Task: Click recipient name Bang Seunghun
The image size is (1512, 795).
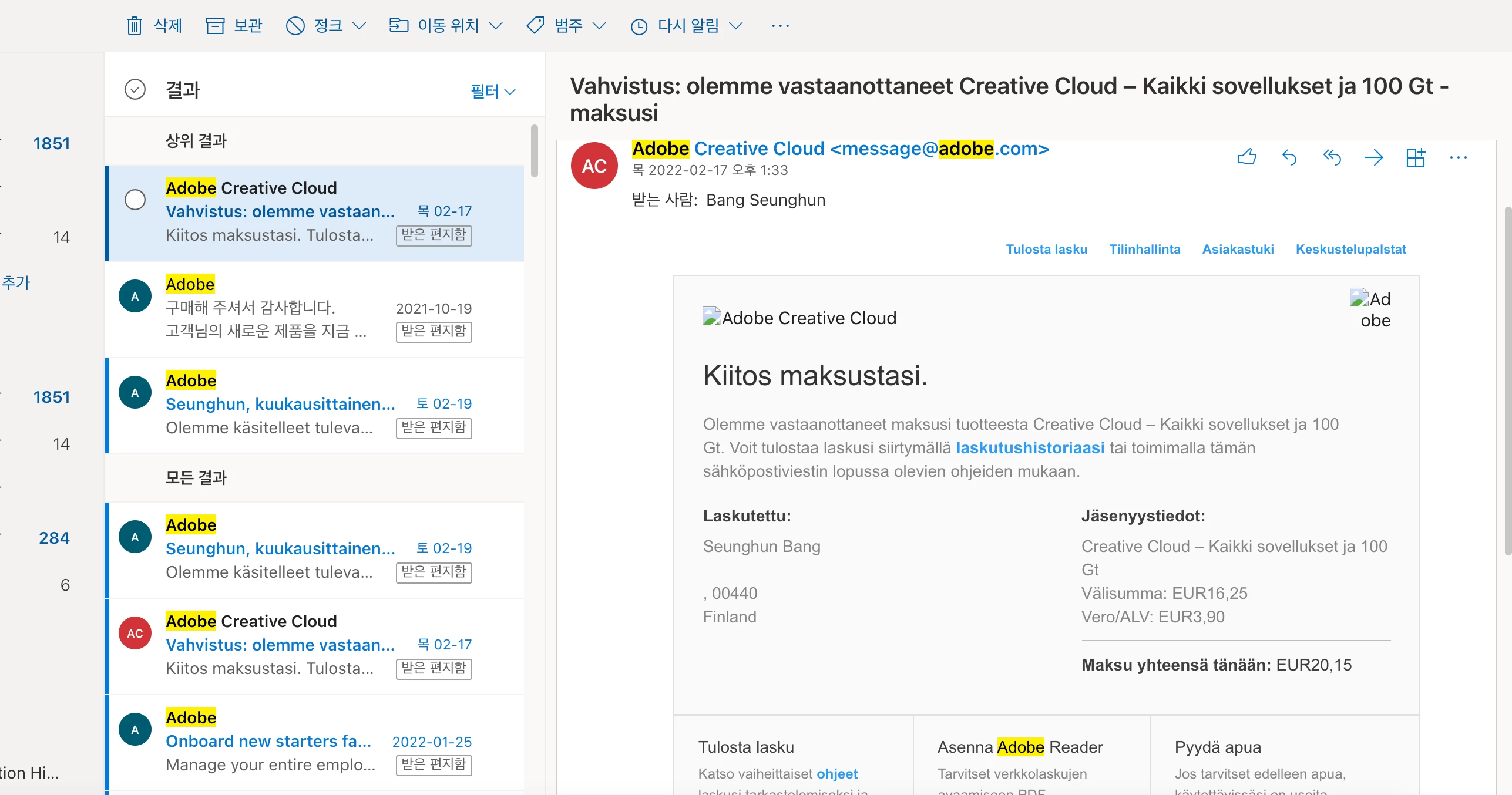Action: pyautogui.click(x=765, y=200)
